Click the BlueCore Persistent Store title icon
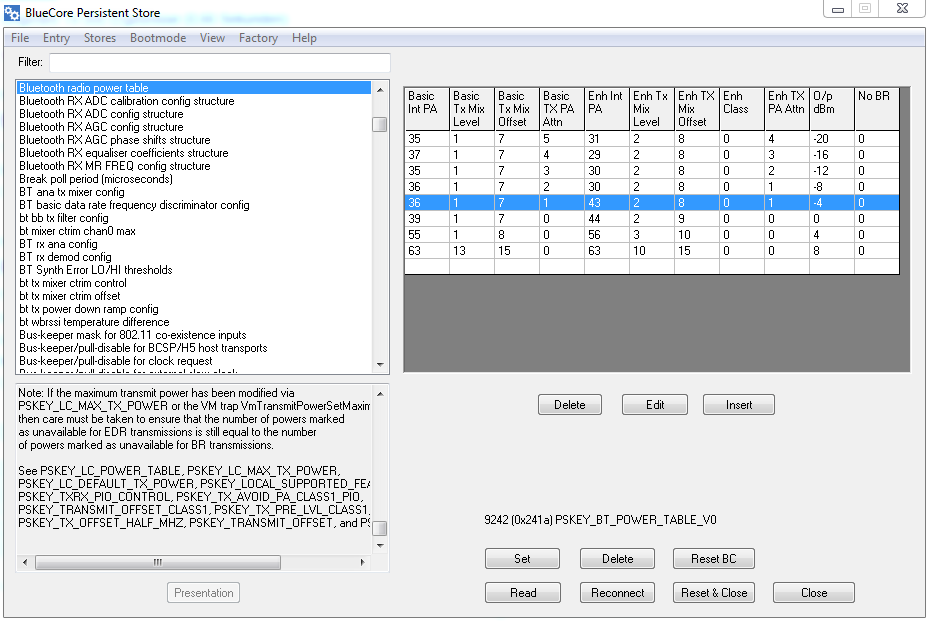Viewport: 929px width, 621px height. (12, 11)
